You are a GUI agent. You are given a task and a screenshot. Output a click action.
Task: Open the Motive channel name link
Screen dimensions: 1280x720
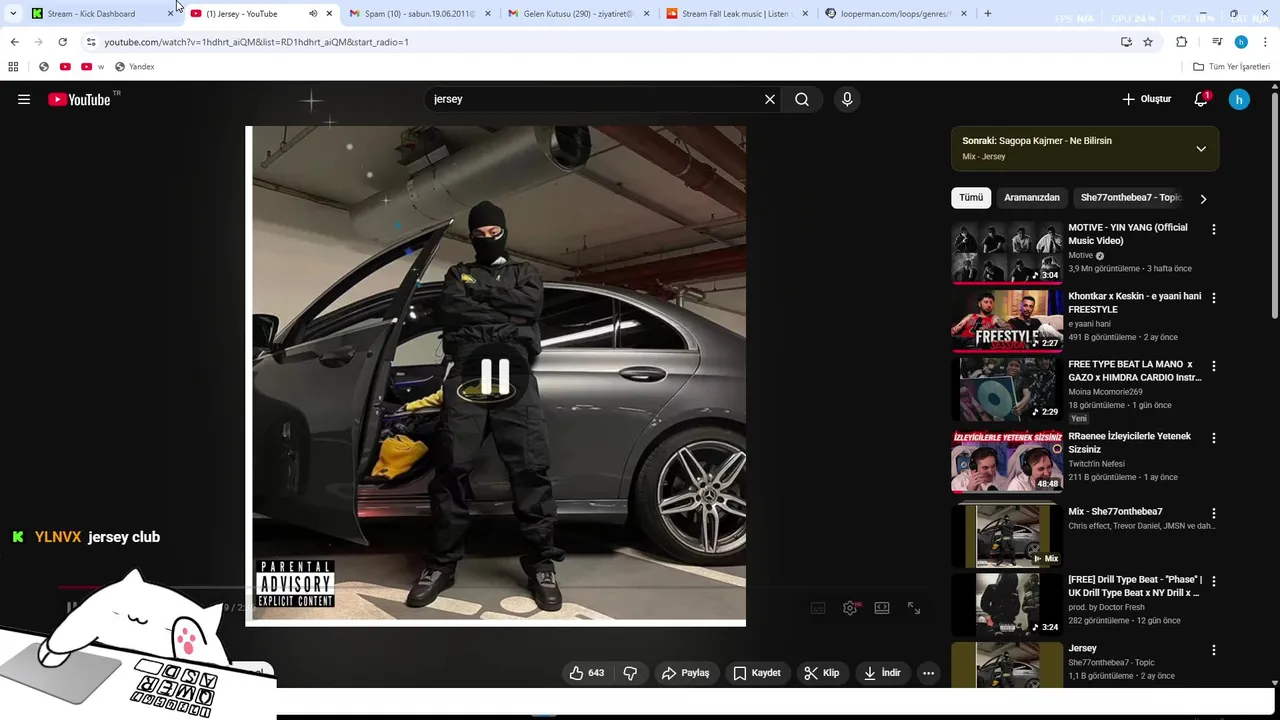point(1081,256)
